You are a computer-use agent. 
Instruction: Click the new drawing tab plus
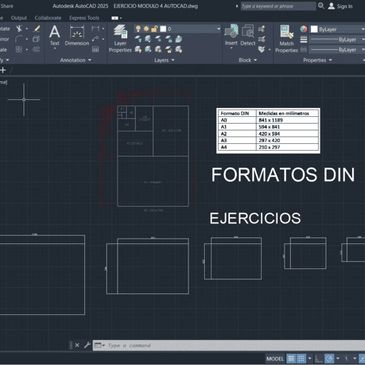(x=3, y=70)
